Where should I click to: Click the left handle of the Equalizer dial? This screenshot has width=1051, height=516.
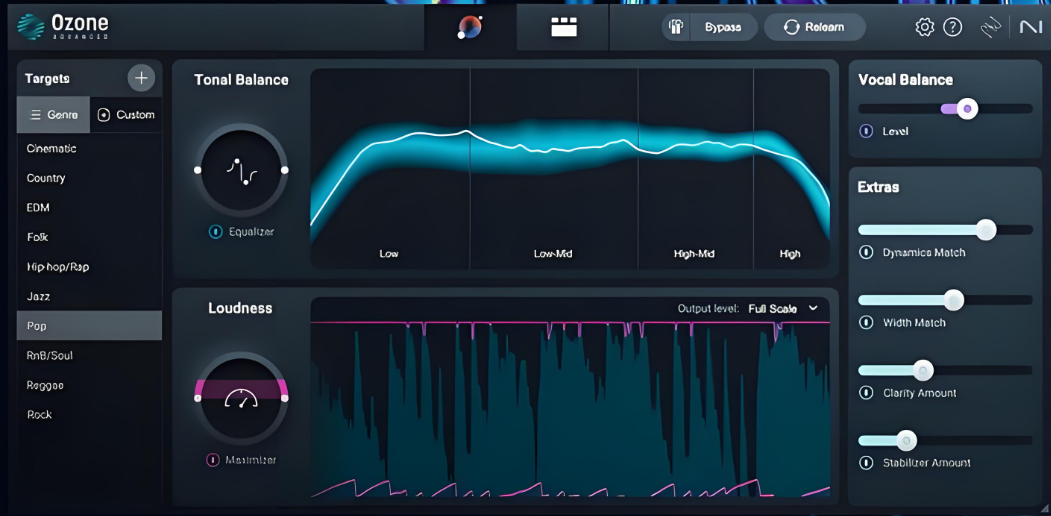tap(198, 170)
